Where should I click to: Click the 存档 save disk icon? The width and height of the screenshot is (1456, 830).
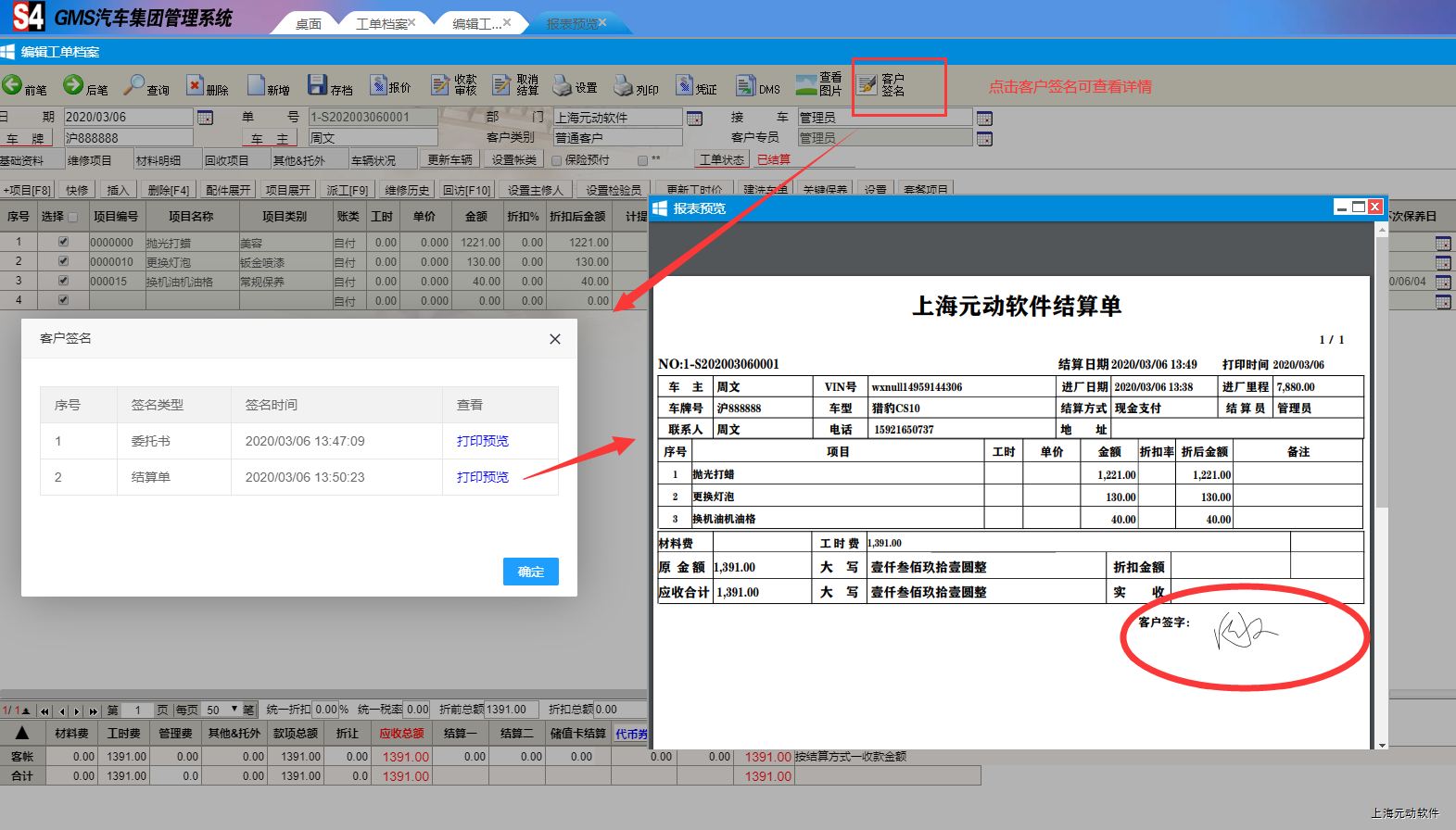[x=318, y=86]
